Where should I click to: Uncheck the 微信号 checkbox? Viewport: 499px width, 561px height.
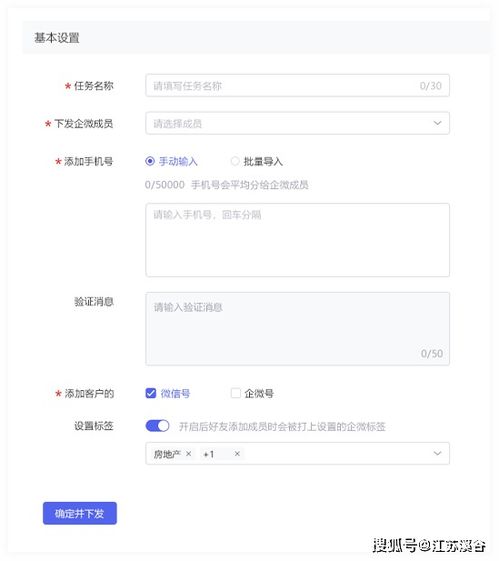click(151, 393)
